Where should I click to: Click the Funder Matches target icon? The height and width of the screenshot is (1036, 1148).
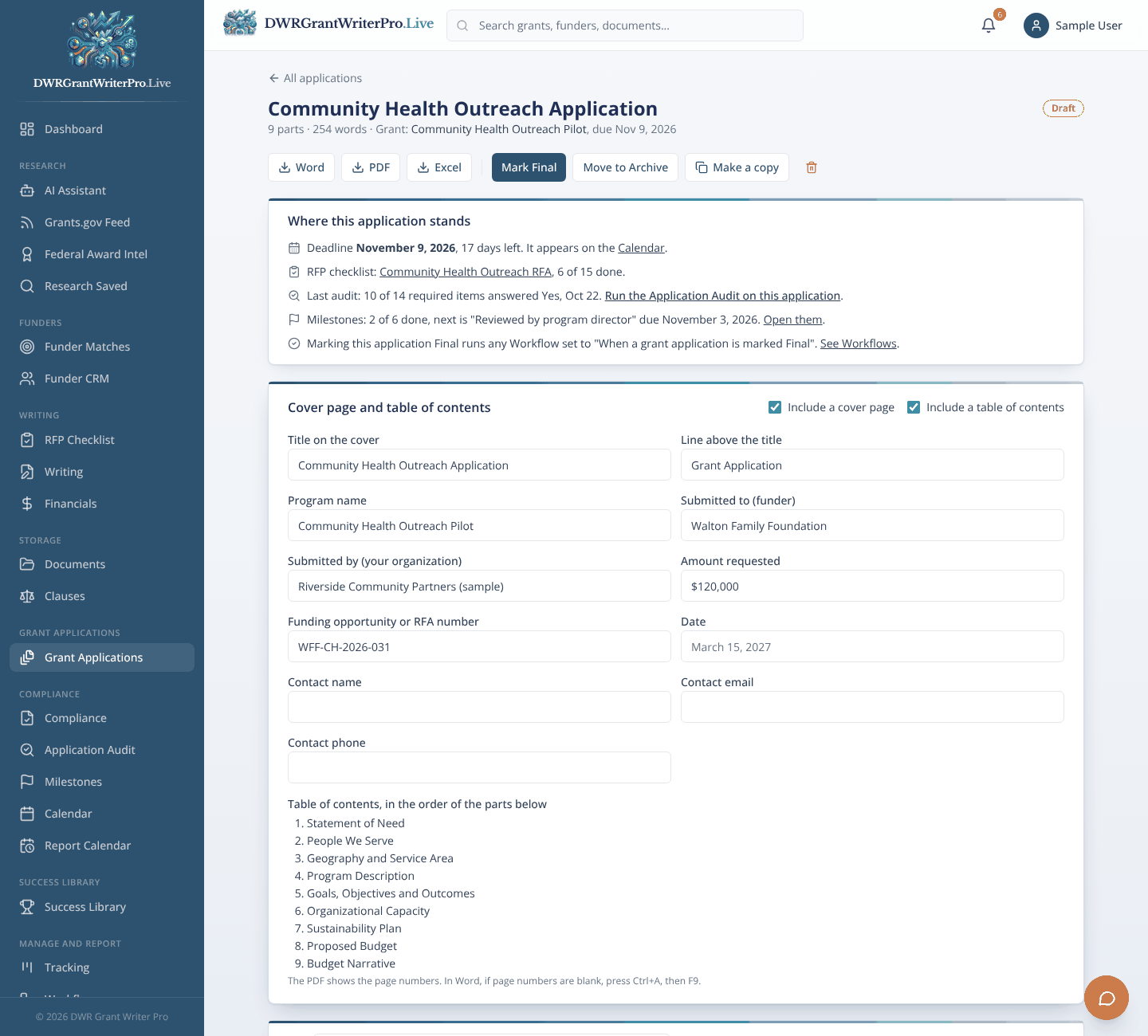pos(27,347)
